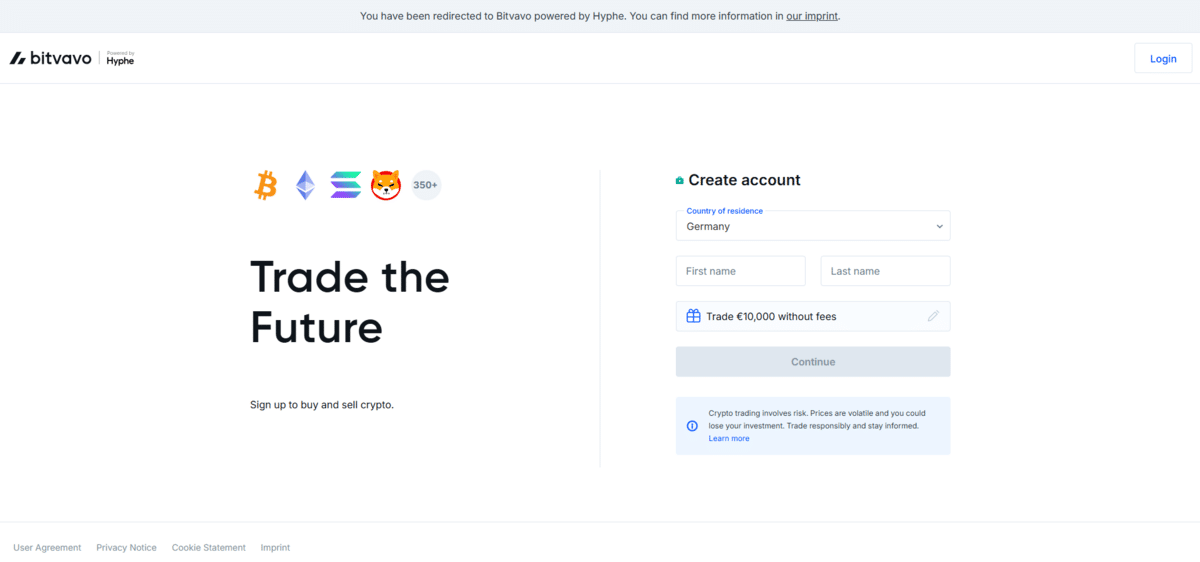Open the User Agreement footer link
The width and height of the screenshot is (1200, 562).
(x=47, y=548)
